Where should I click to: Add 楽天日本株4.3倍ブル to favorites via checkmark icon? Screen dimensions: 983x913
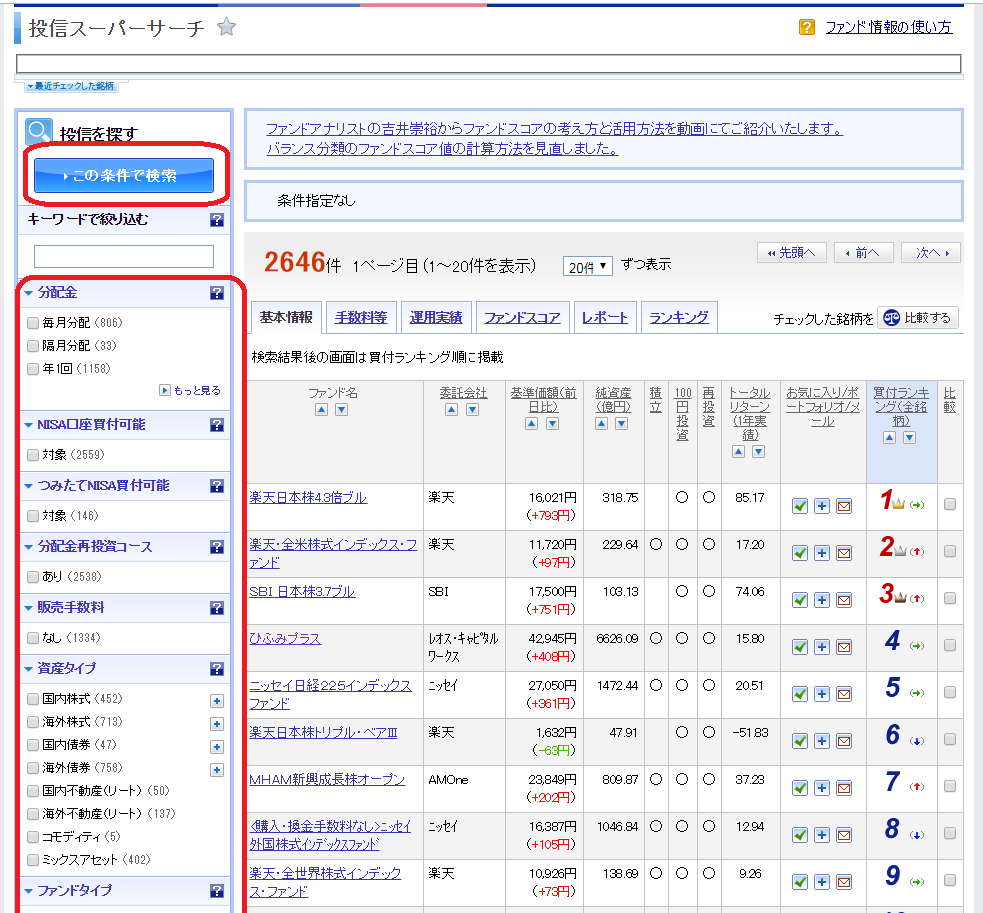click(799, 506)
